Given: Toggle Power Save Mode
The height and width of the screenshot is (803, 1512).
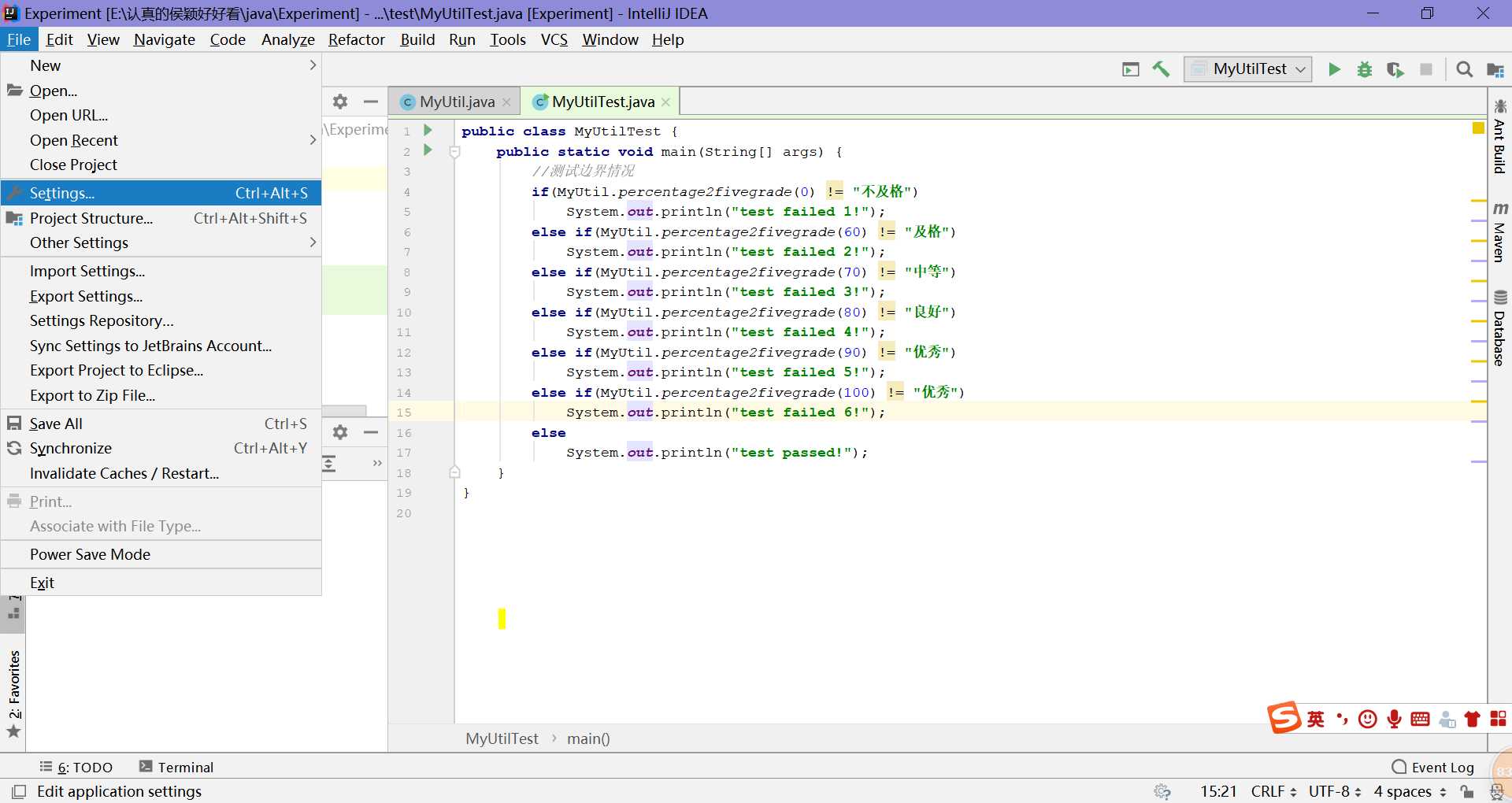Looking at the screenshot, I should [x=161, y=554].
